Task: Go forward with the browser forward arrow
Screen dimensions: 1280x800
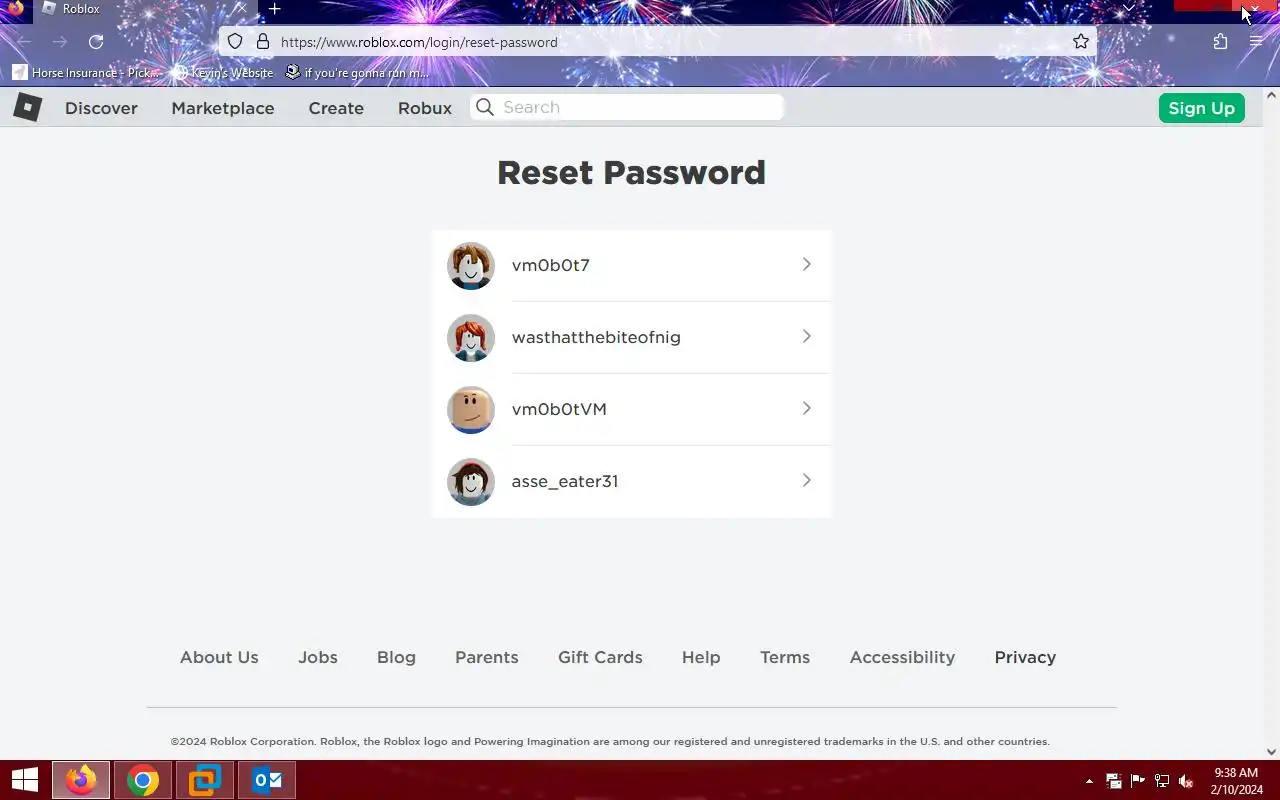Action: coord(60,42)
